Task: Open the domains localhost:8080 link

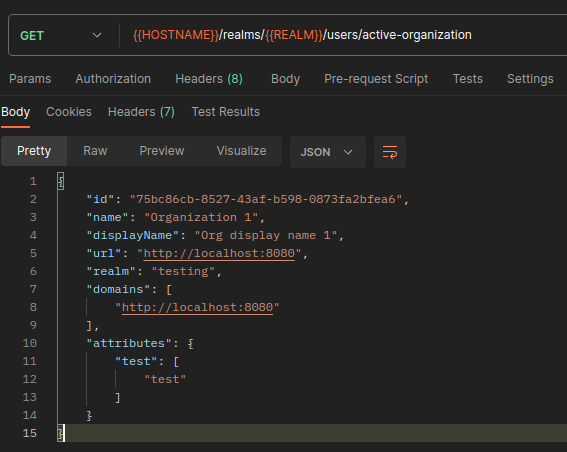Action: [197, 308]
